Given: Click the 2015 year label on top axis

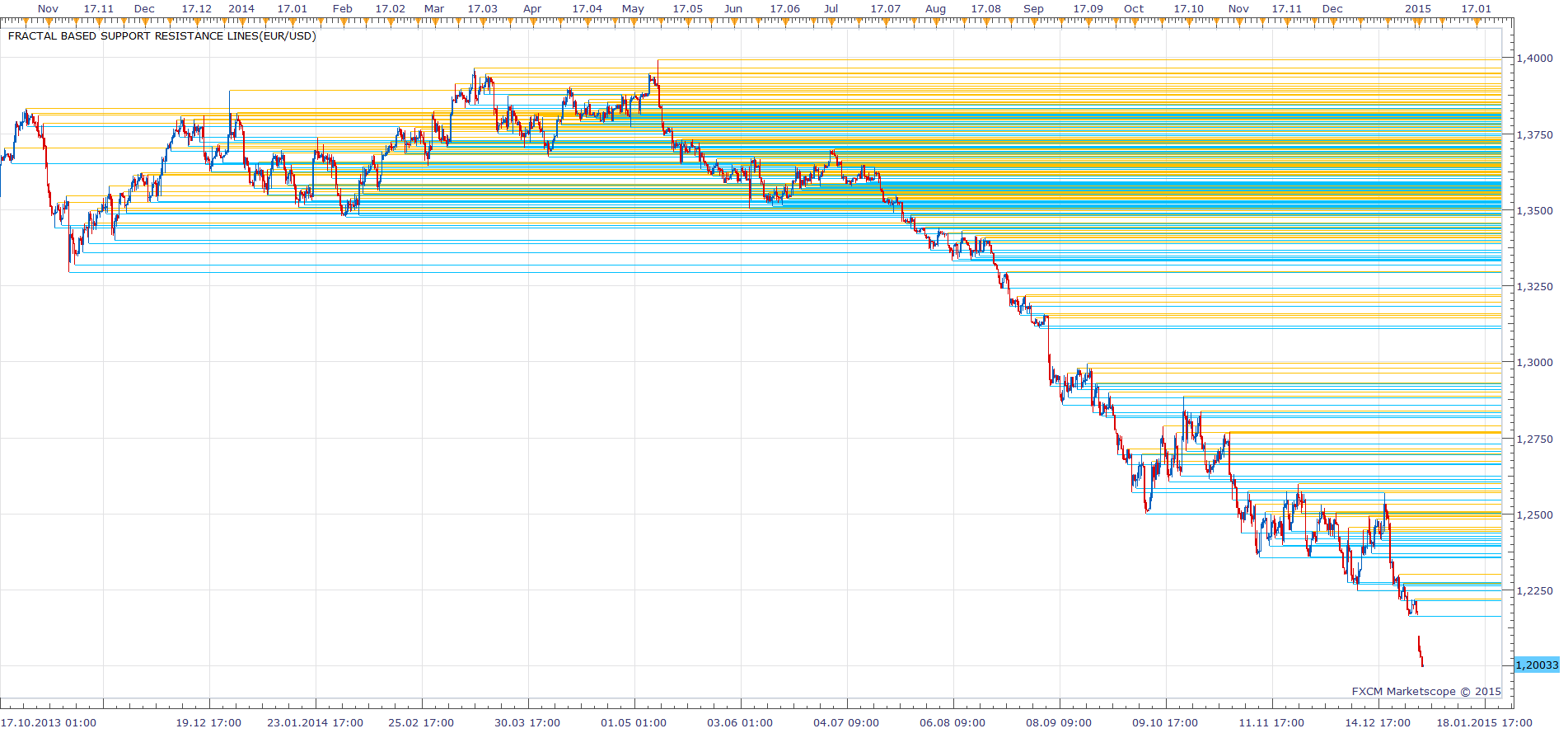Looking at the screenshot, I should pyautogui.click(x=1418, y=8).
